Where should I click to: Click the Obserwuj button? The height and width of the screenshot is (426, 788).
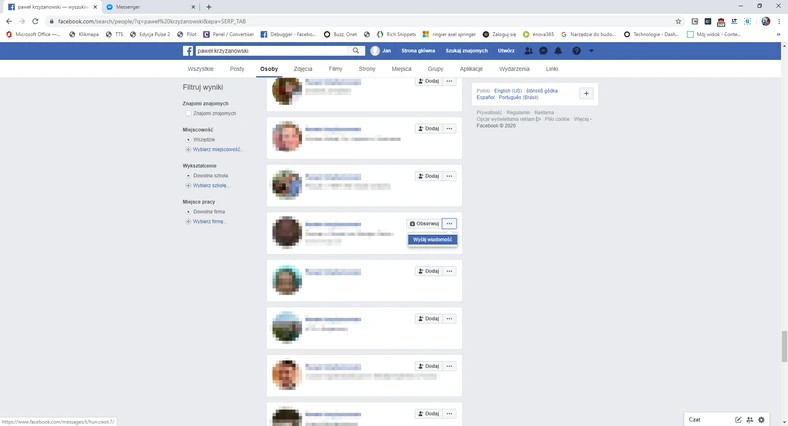424,224
